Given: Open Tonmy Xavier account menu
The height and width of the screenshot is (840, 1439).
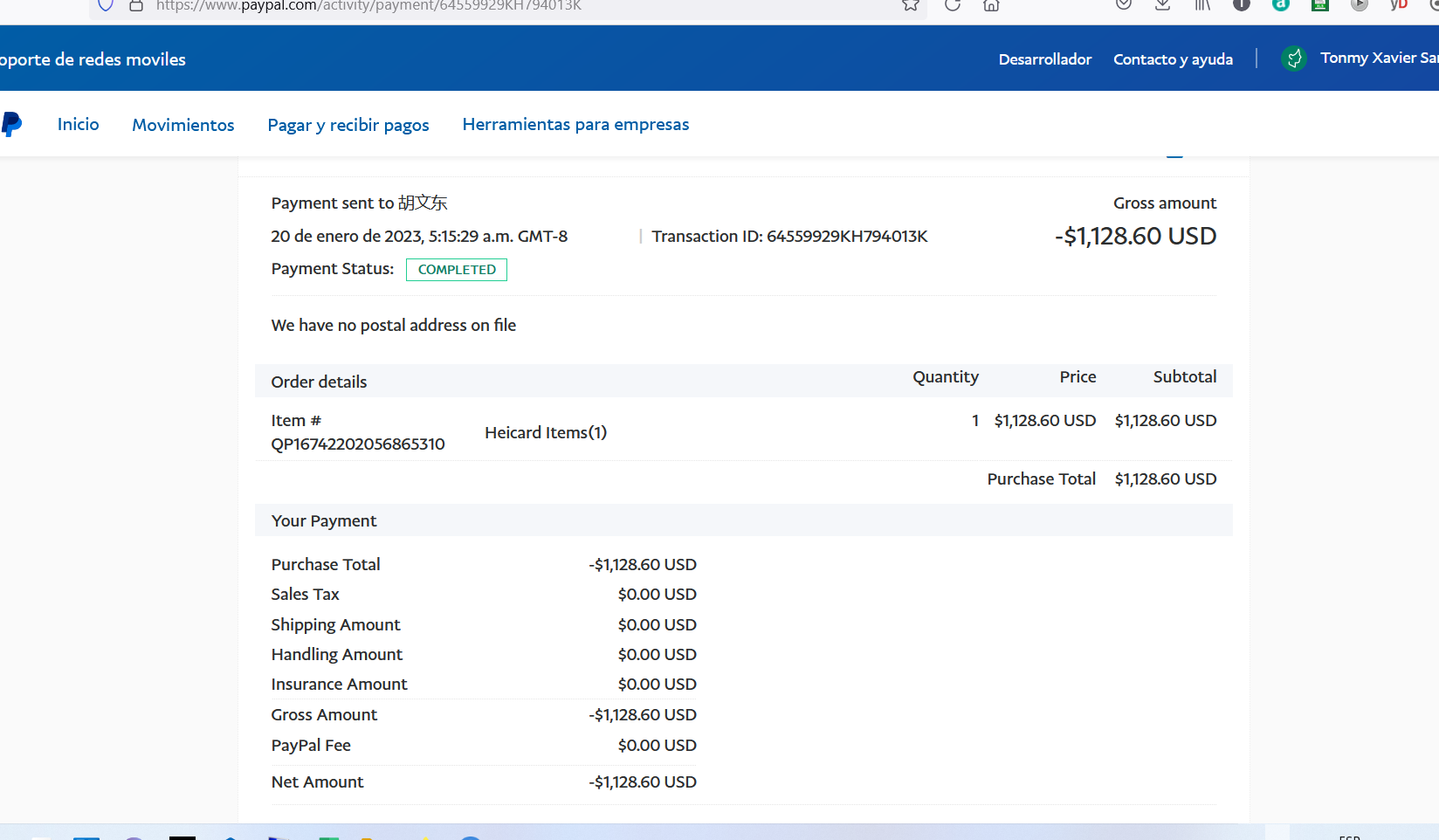Looking at the screenshot, I should pos(1379,58).
